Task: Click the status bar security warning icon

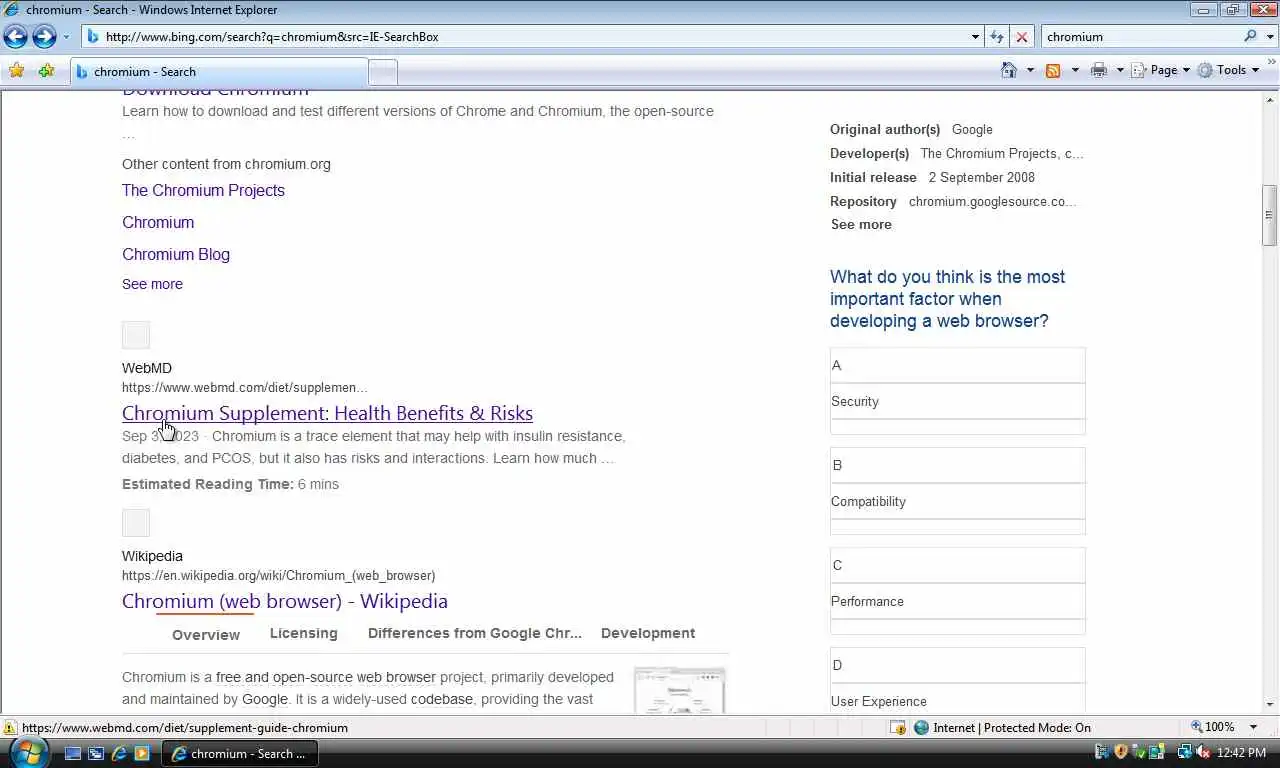Action: point(9,728)
